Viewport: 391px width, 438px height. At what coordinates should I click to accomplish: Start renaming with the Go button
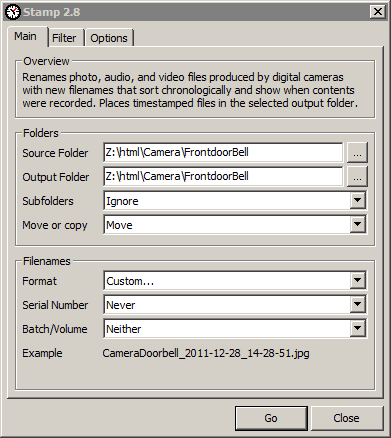click(271, 418)
